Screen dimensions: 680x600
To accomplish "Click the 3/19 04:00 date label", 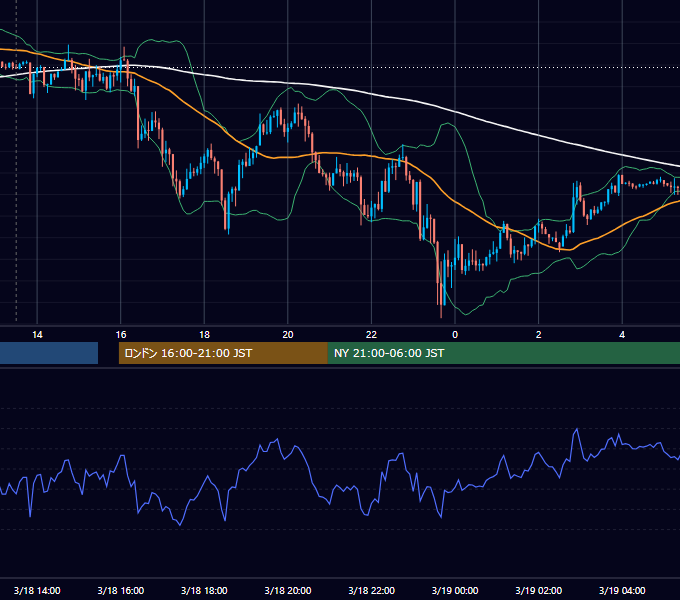I will (x=622, y=590).
